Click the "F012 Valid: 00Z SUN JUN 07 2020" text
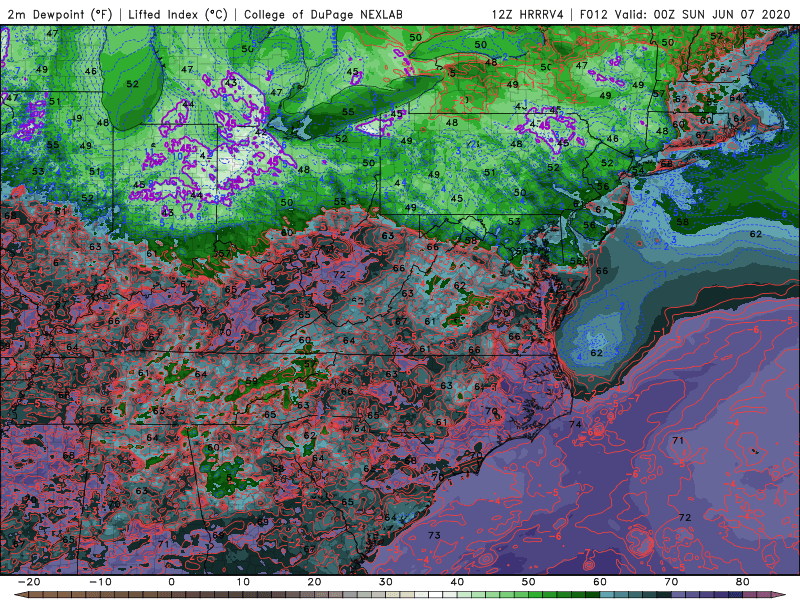Screen dimensions: 800x600 point(685,14)
